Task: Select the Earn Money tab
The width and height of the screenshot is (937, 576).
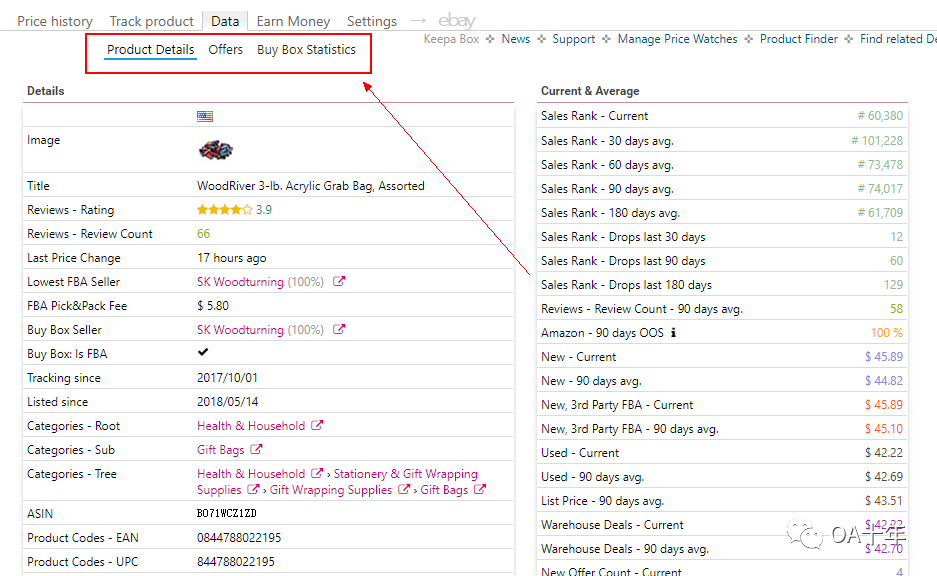Action: click(291, 21)
